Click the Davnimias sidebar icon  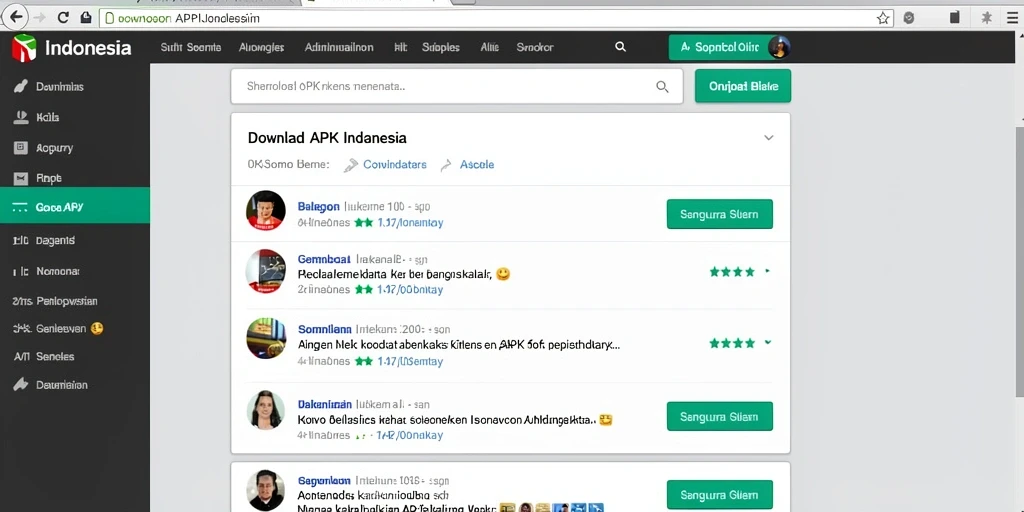(21, 86)
